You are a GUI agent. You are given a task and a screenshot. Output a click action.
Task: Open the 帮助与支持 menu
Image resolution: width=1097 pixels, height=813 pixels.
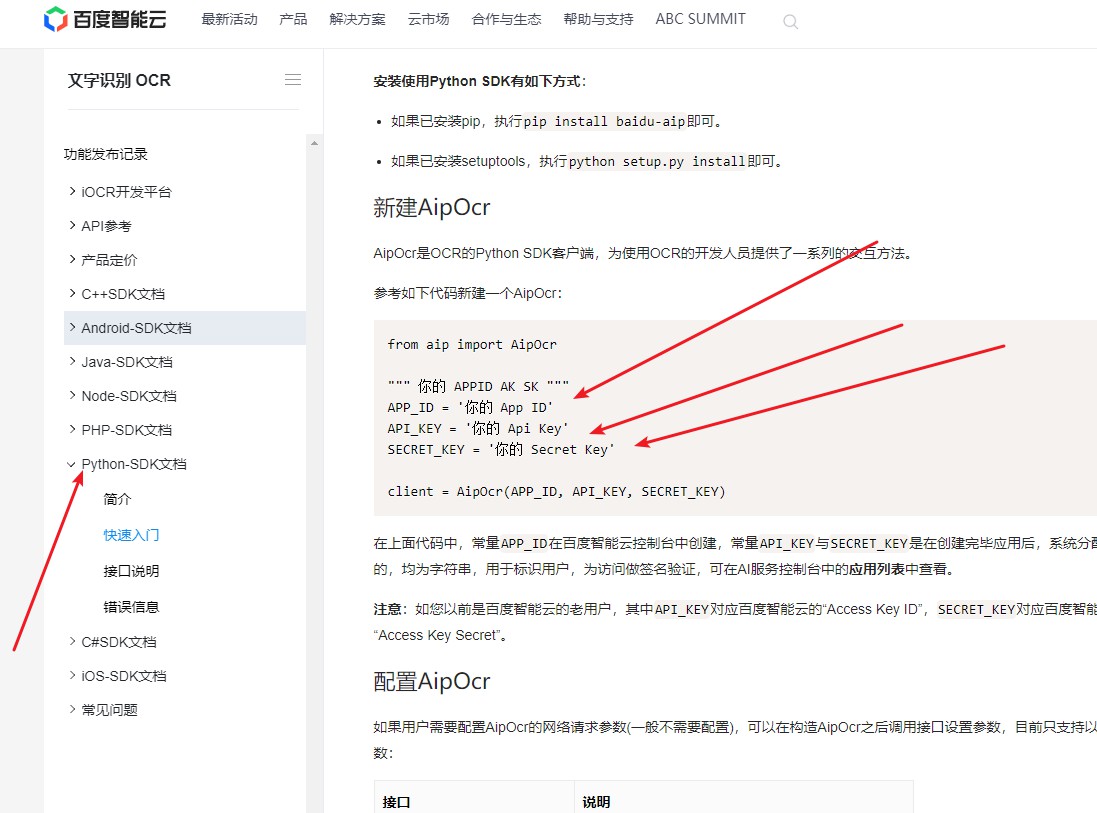598,20
